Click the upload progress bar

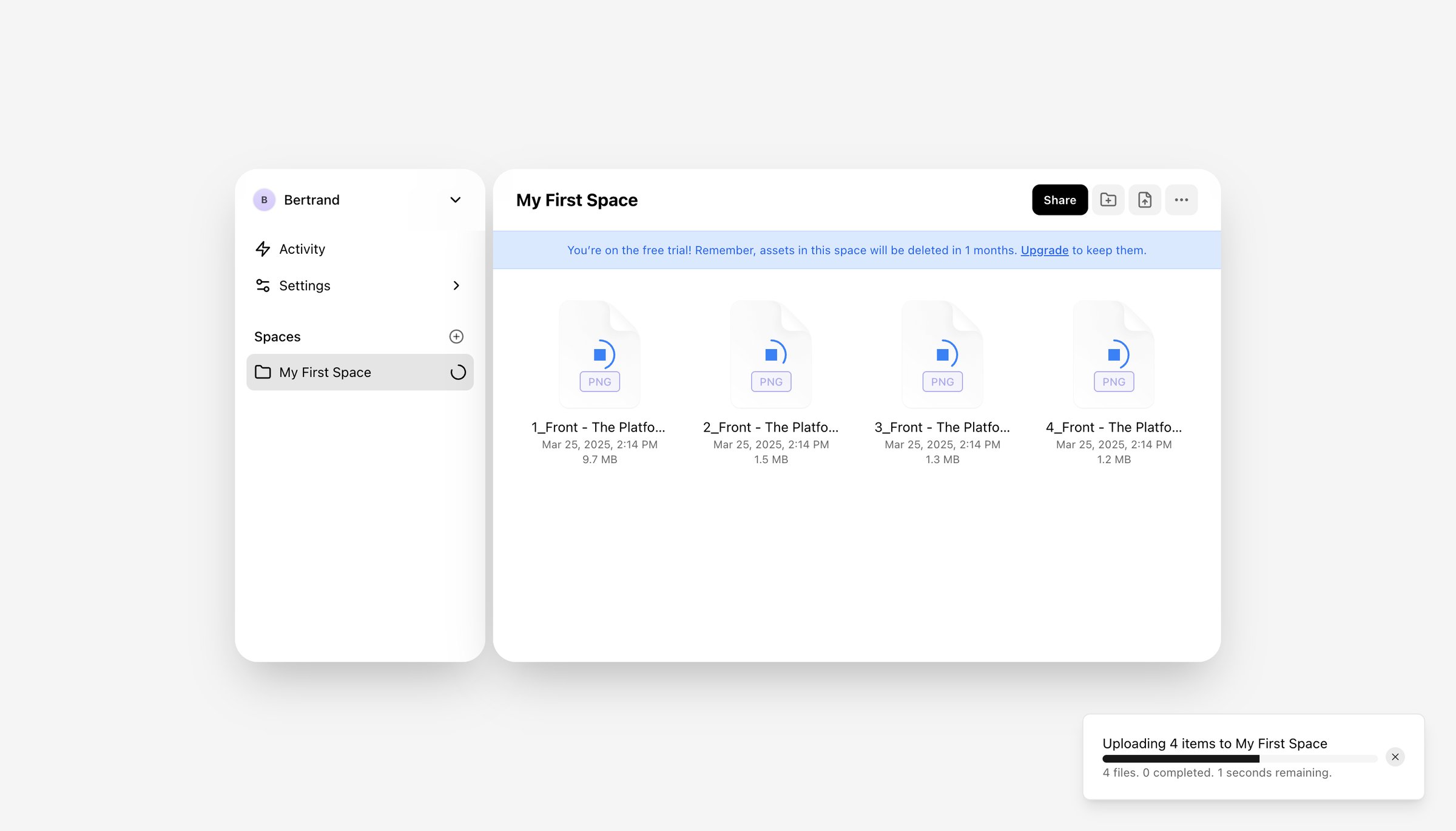point(1239,759)
